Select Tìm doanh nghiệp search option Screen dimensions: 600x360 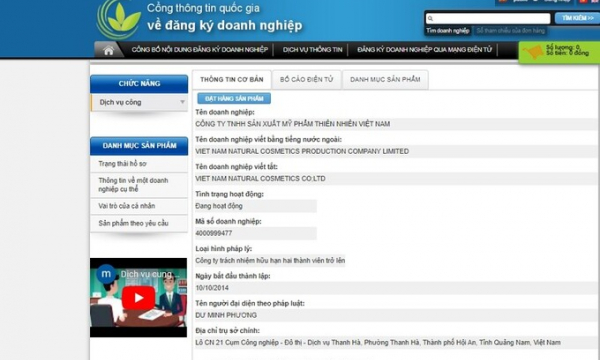448,31
